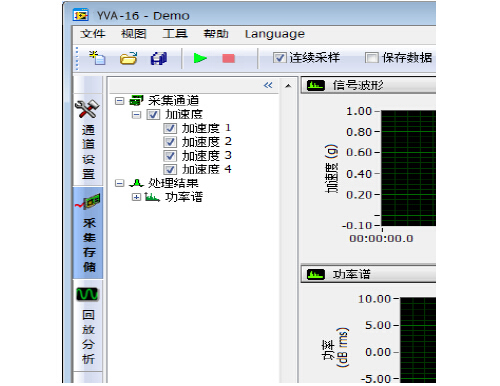Toggle the 连续采样 checkbox
The width and height of the screenshot is (500, 386).
point(279,58)
